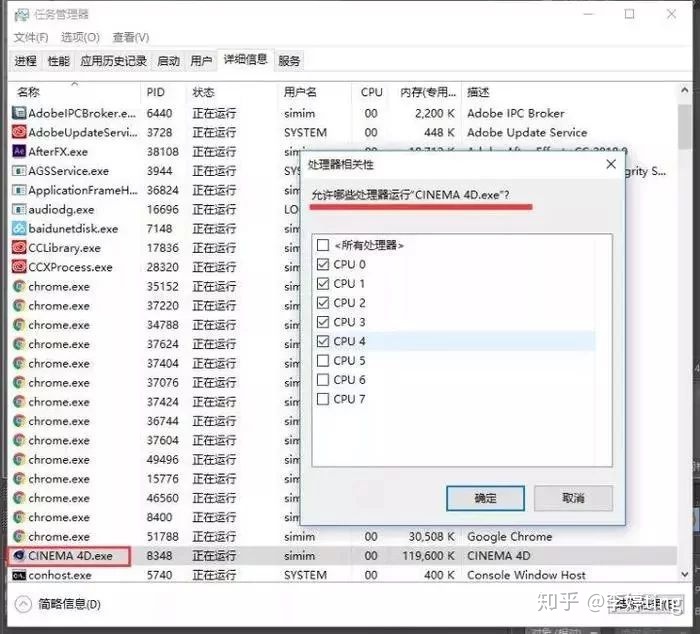
Task: Confirm affinity with the 确定 button
Action: [x=485, y=498]
